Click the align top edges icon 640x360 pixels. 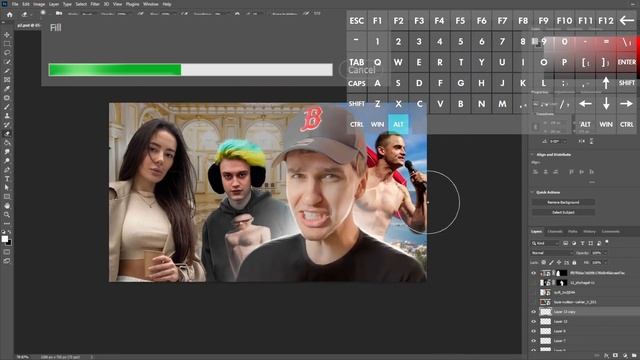572,172
